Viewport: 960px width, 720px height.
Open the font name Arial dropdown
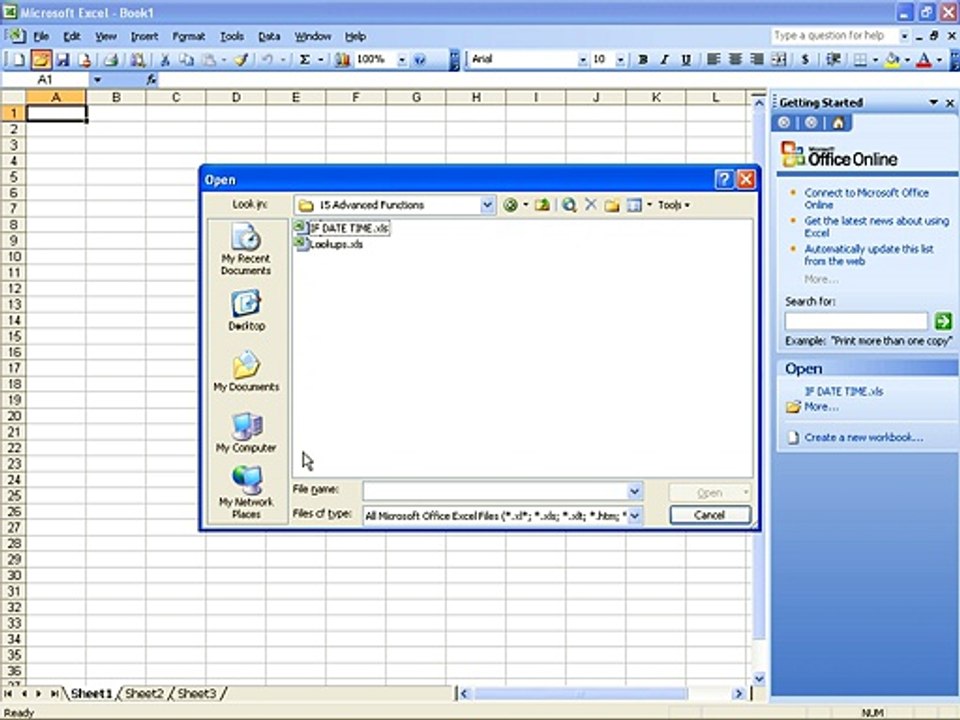pyautogui.click(x=582, y=59)
